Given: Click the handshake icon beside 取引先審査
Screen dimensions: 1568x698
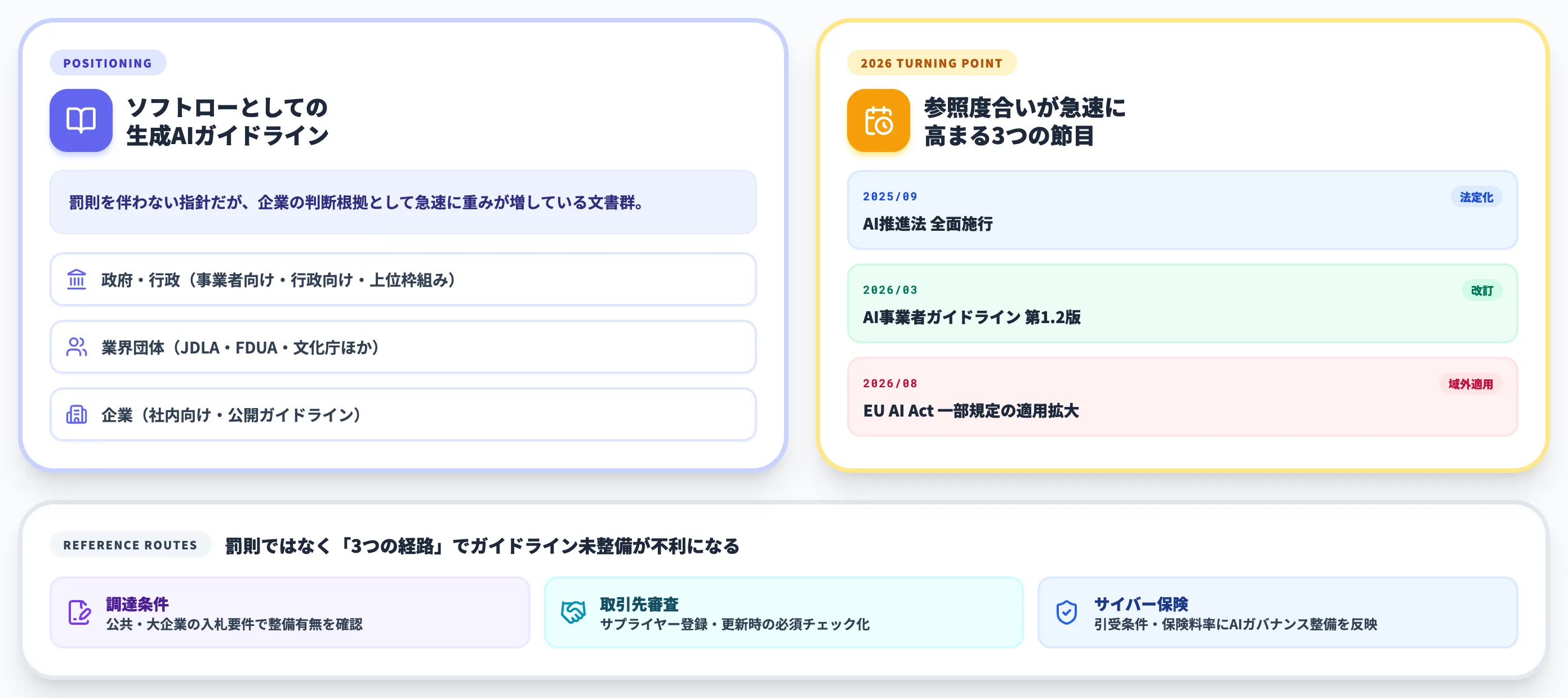Looking at the screenshot, I should [573, 612].
